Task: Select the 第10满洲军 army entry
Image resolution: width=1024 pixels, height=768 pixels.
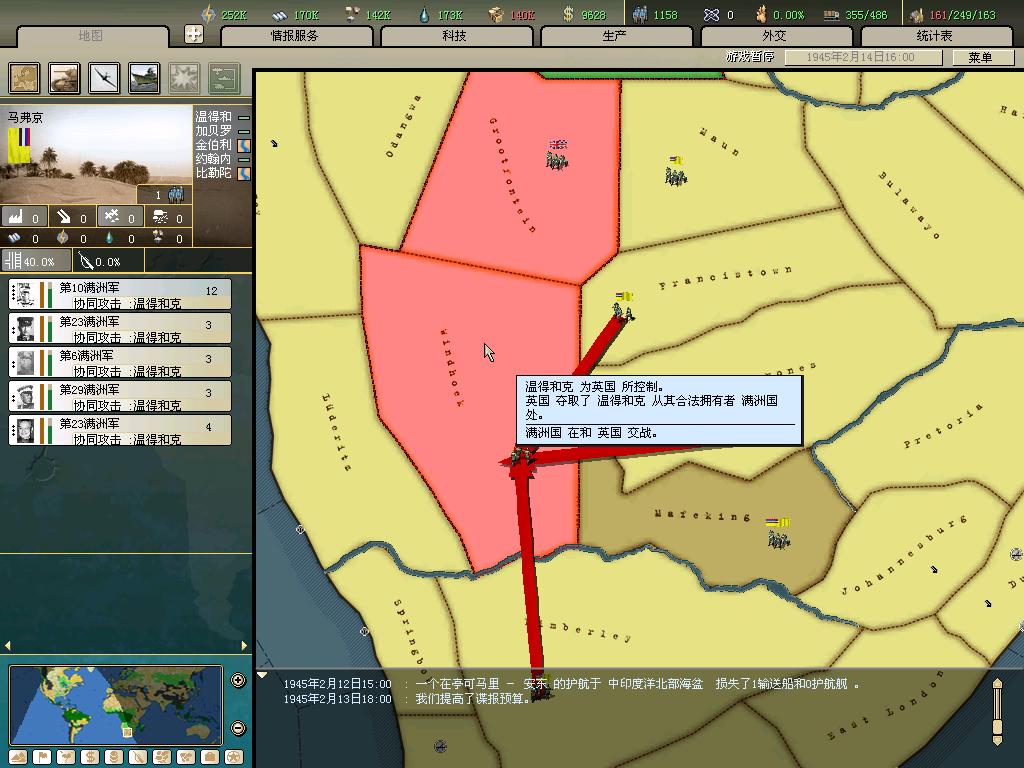Action: pyautogui.click(x=120, y=294)
